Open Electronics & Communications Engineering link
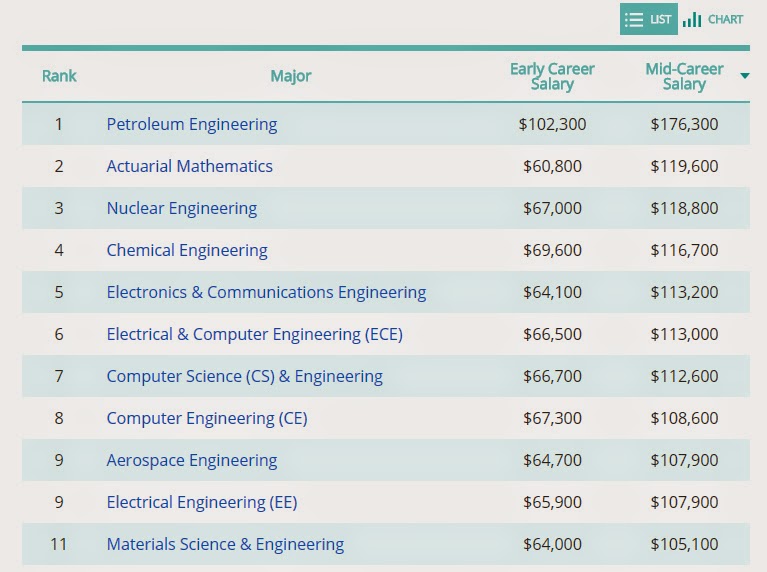The height and width of the screenshot is (572, 767). pyautogui.click(x=266, y=293)
